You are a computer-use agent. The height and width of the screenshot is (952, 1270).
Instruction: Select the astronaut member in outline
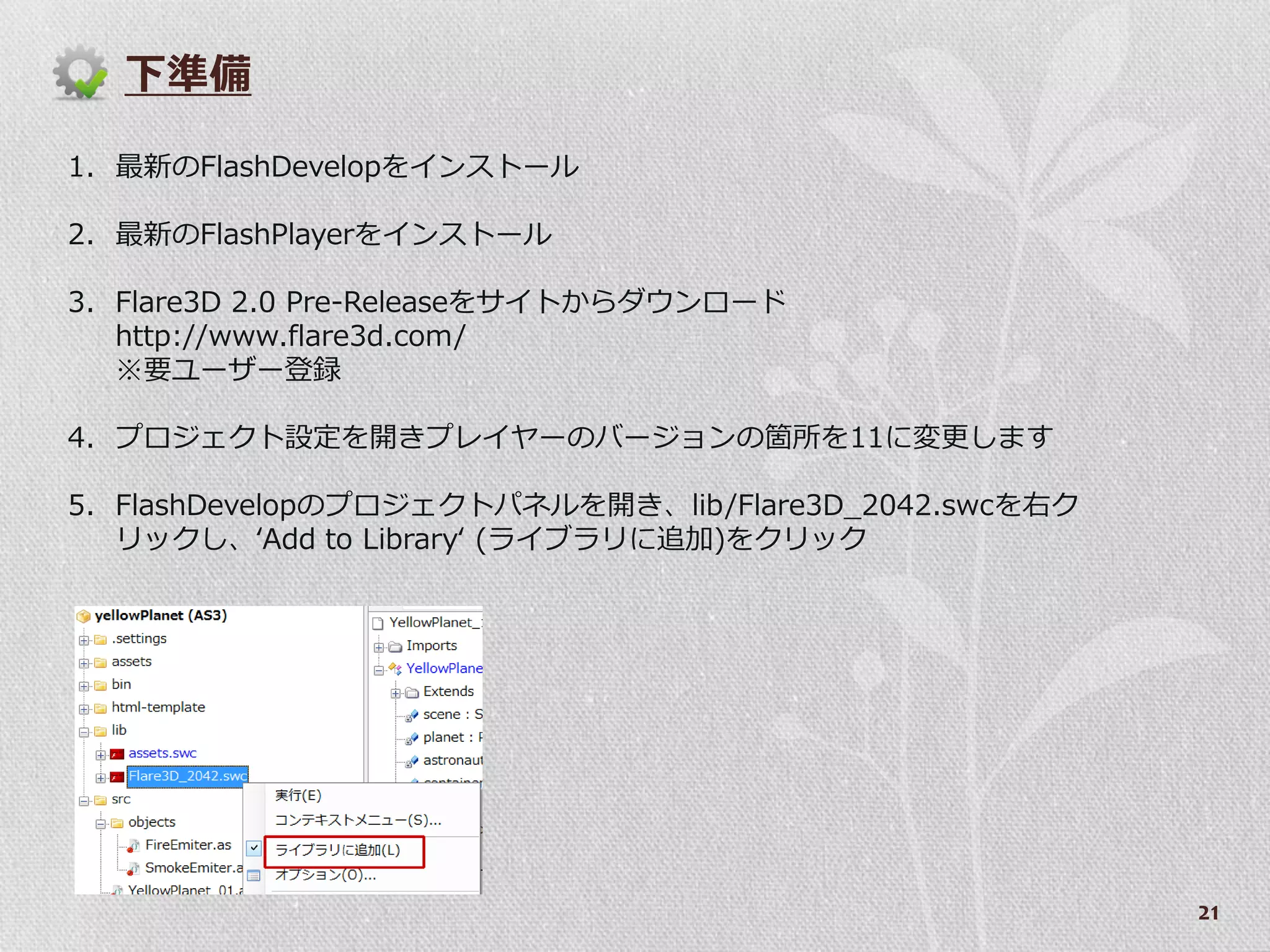(x=452, y=760)
